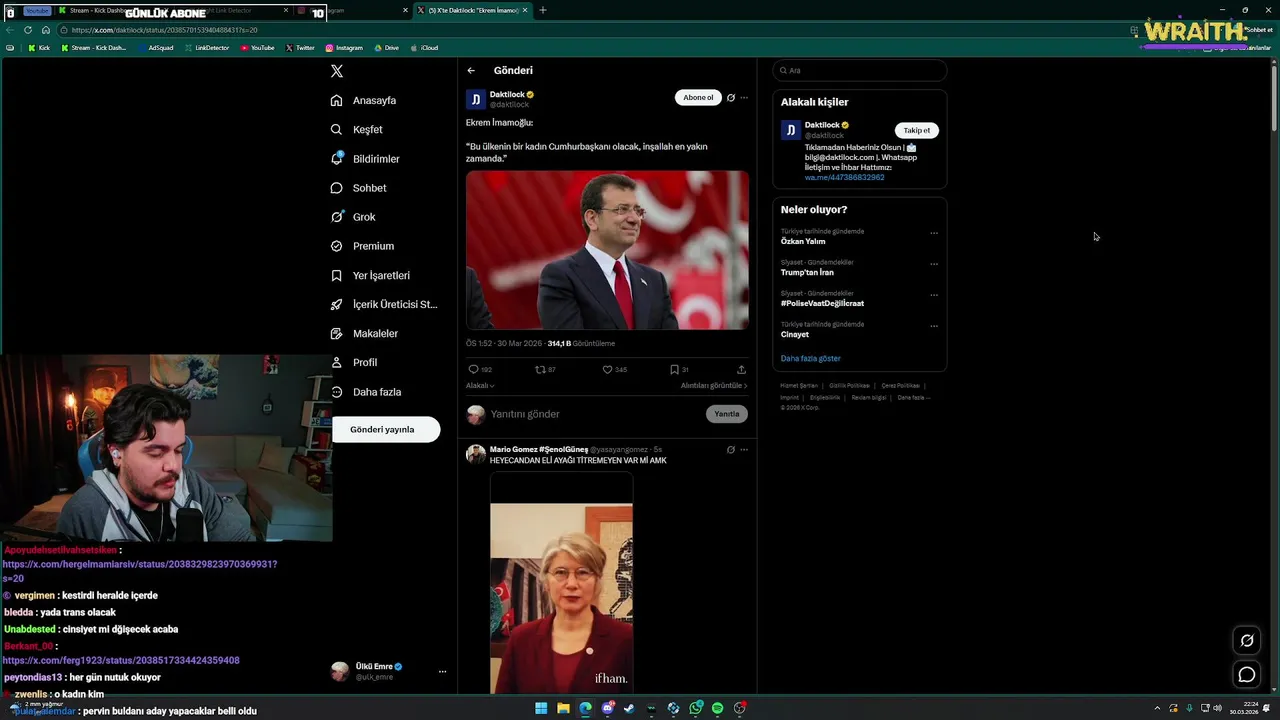Viewport: 1280px width, 720px height.
Task: Open File Explorer on taskbar
Action: click(x=563, y=708)
